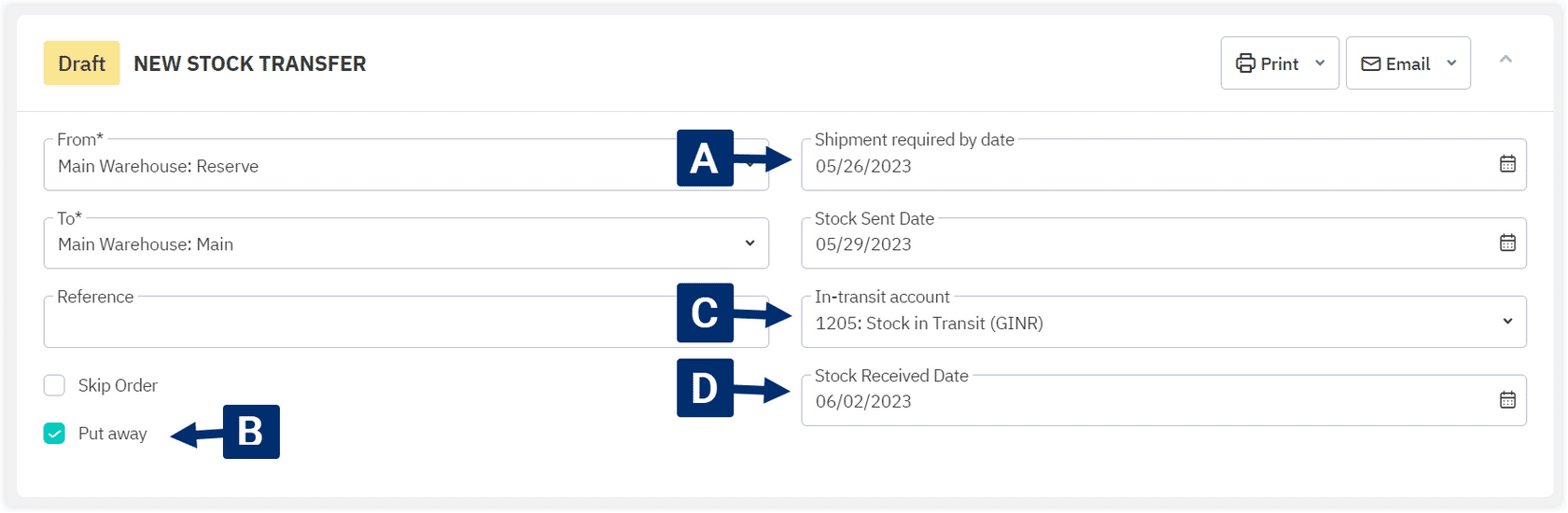Click the Print button label
The width and height of the screenshot is (1568, 513).
click(x=1280, y=63)
